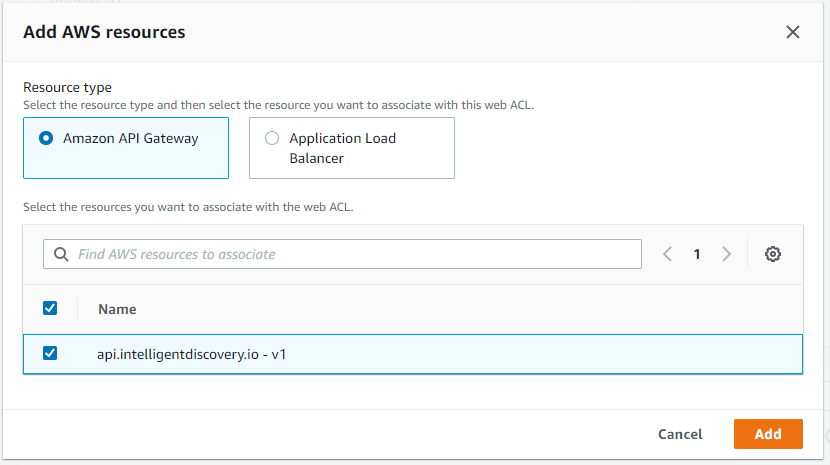Select the Amazon API Gateway radio button
Image resolution: width=830 pixels, height=465 pixels.
tap(46, 138)
